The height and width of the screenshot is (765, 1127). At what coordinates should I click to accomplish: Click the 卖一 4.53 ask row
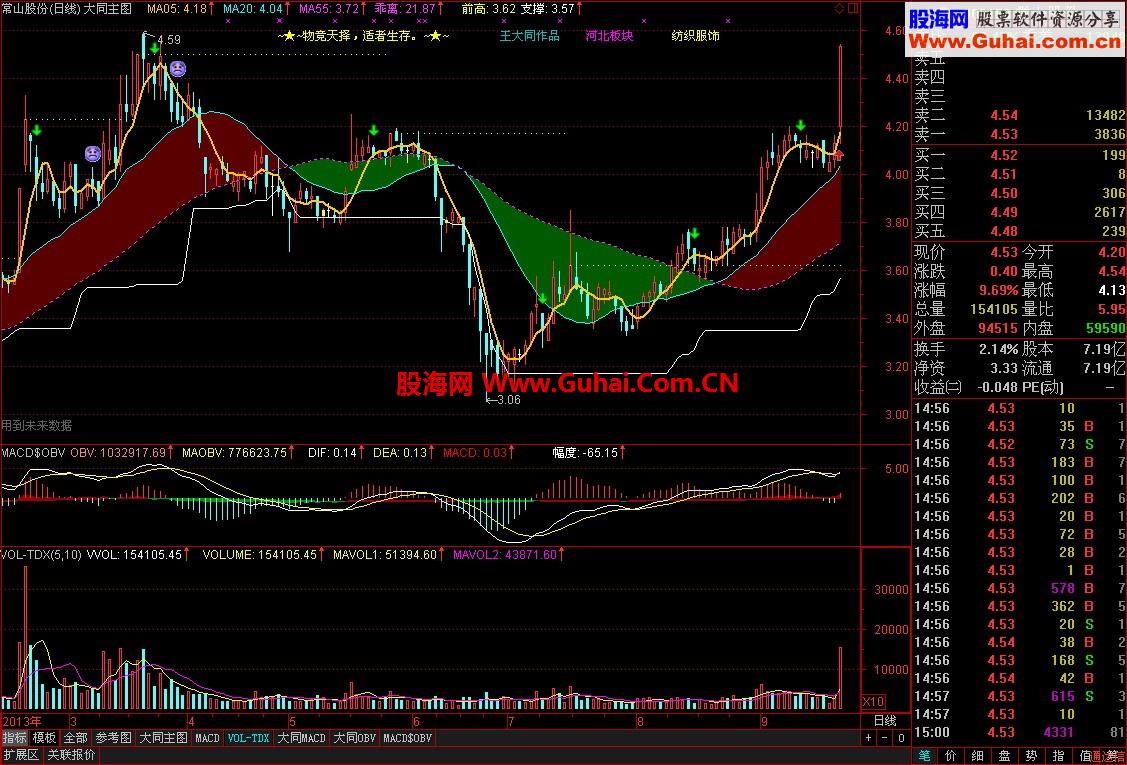tap(1019, 134)
